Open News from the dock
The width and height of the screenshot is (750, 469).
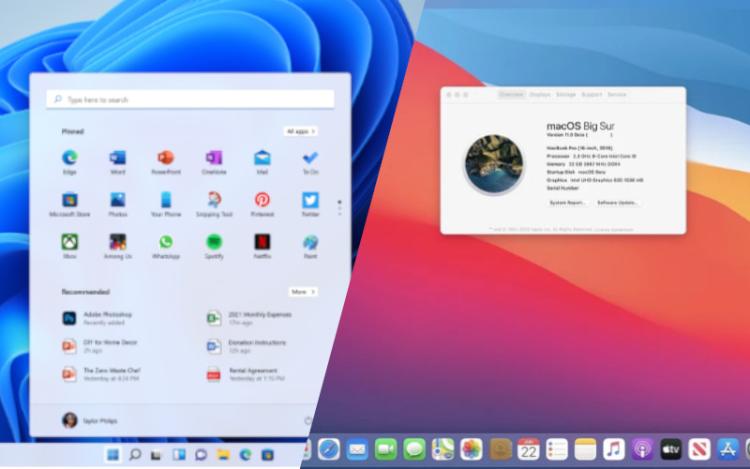[x=699, y=449]
